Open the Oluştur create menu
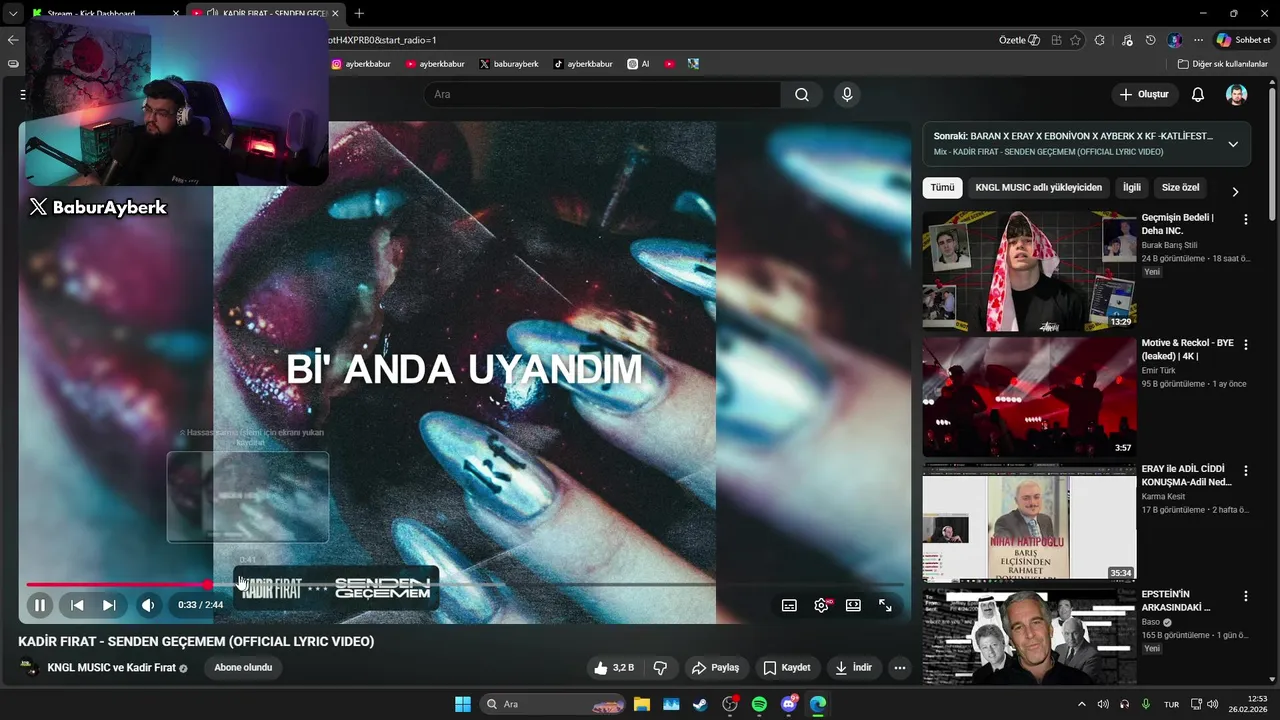 [1144, 94]
